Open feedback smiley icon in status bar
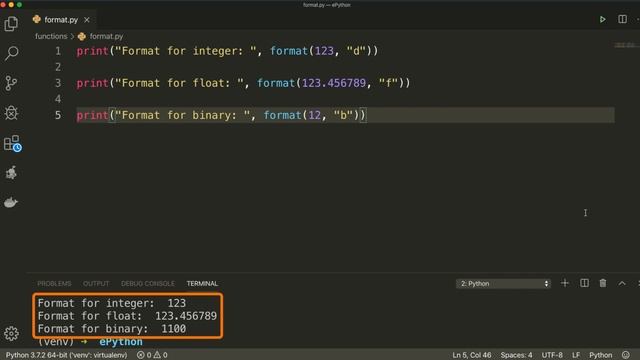 (x=626, y=355)
